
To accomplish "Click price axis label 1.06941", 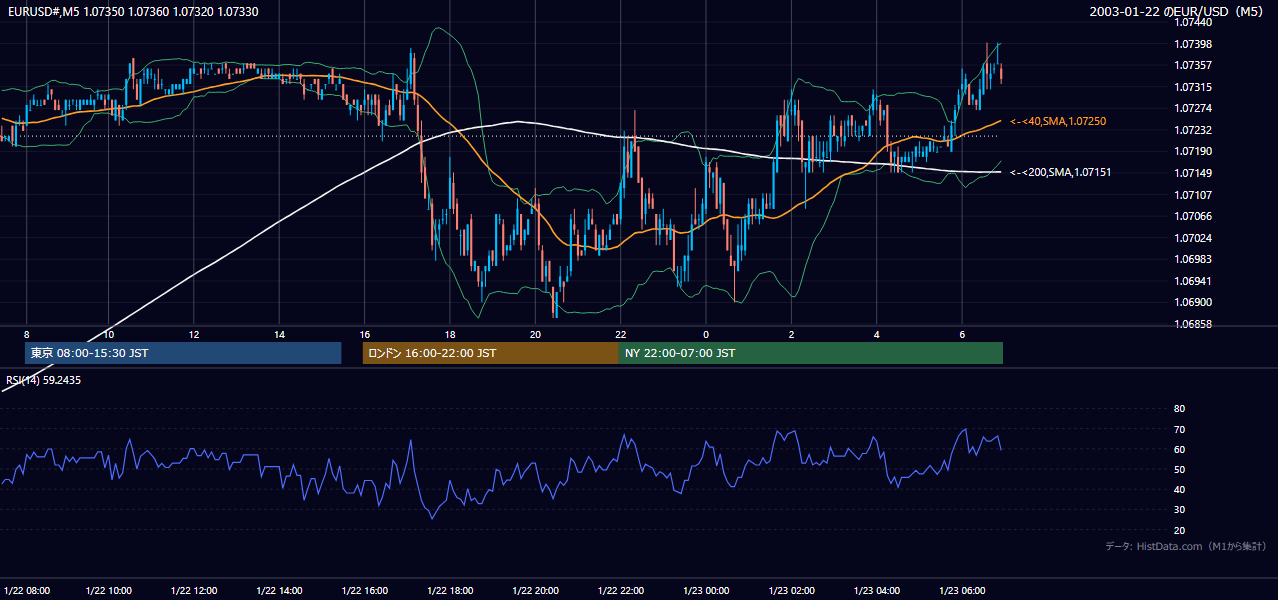I will 1191,281.
